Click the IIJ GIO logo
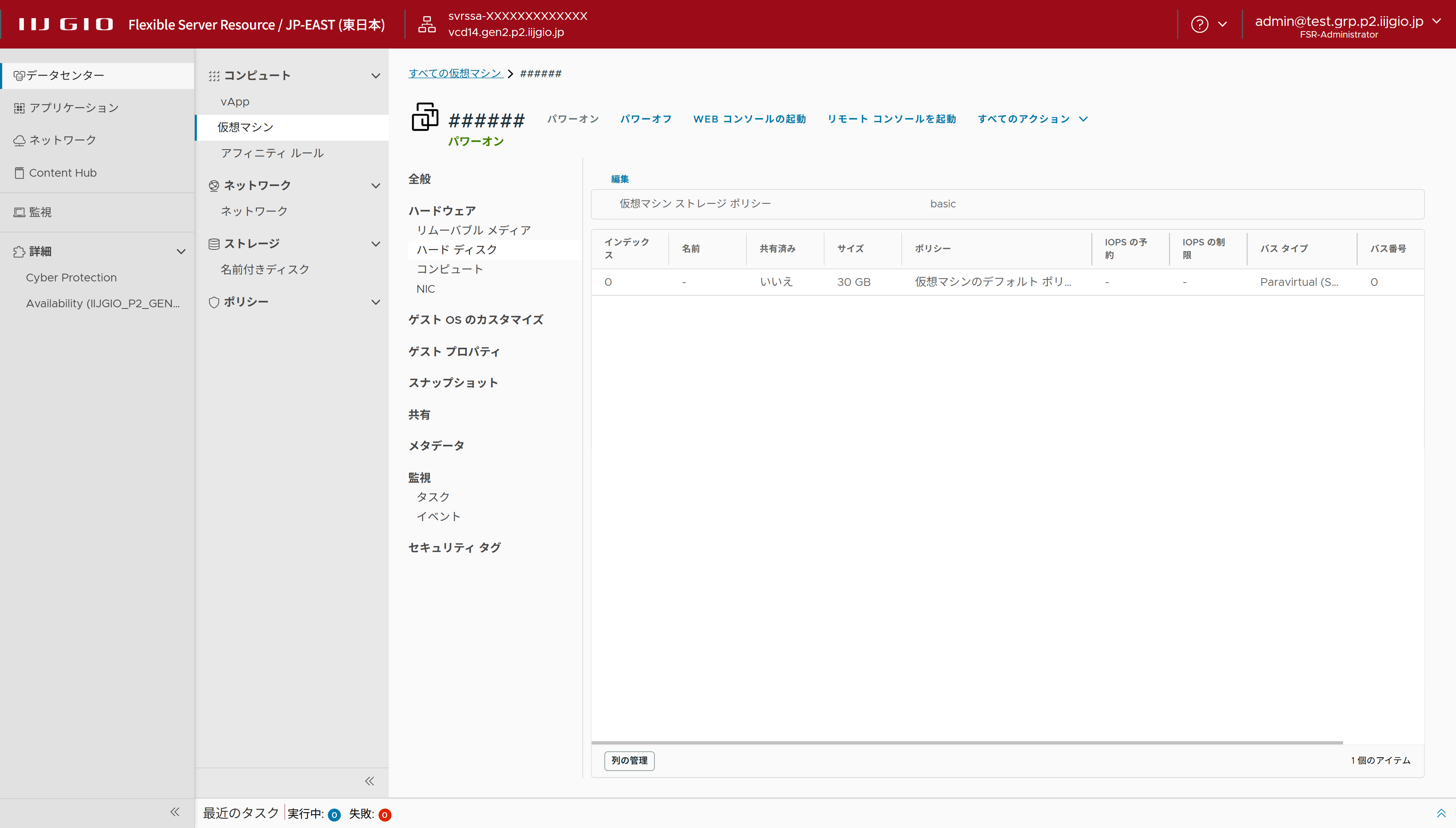 [x=66, y=24]
